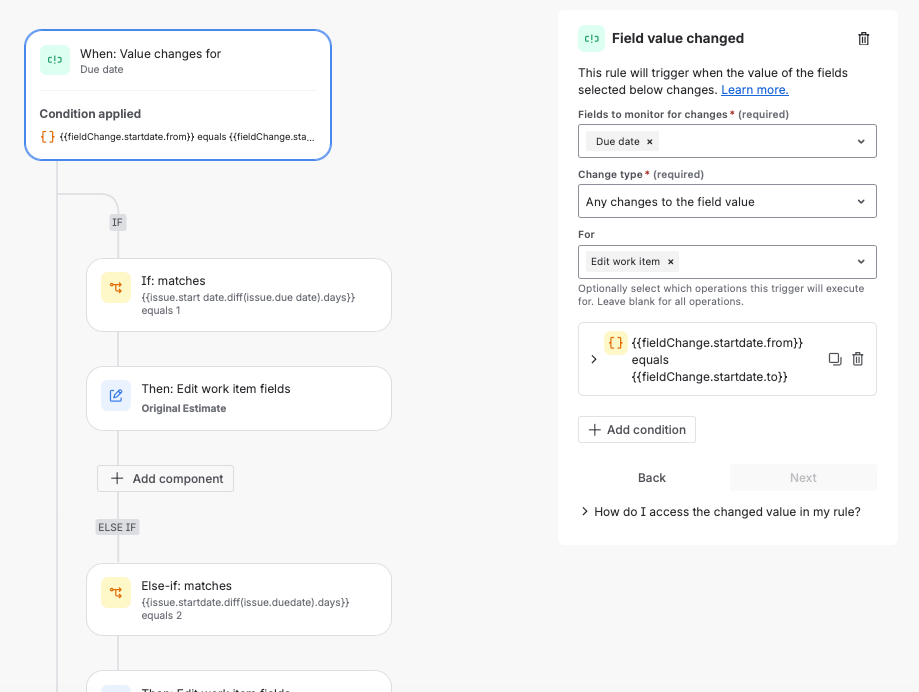Expand the fieldChange.startdate condition chevron
The height and width of the screenshot is (692, 919).
click(594, 359)
